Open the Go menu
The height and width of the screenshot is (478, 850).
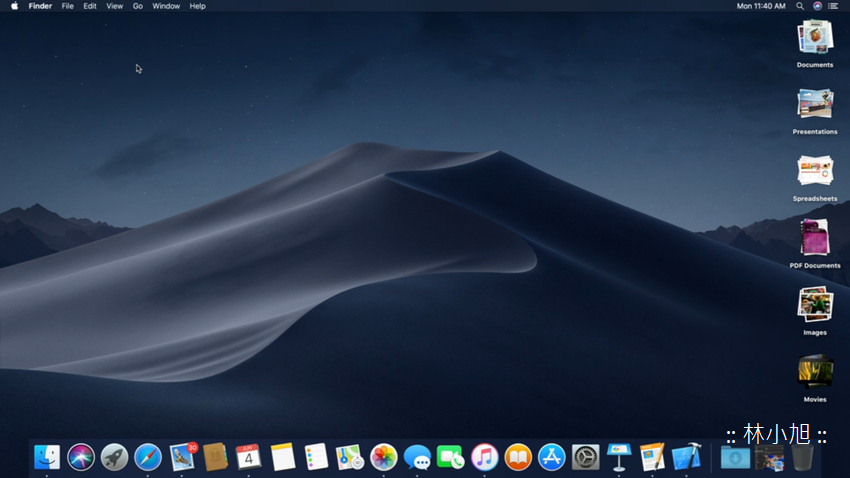(x=138, y=6)
